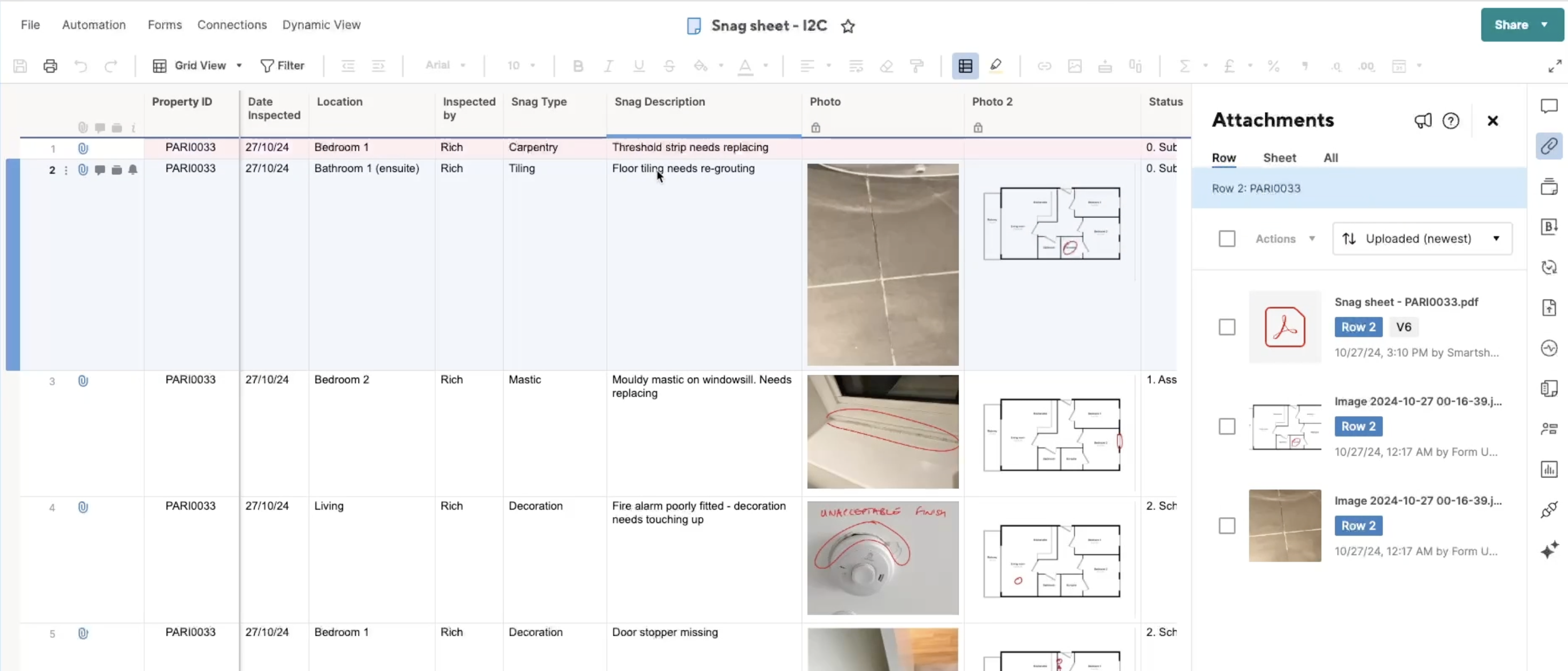
Task: Expand the text color dropdown arrow
Action: tap(766, 66)
